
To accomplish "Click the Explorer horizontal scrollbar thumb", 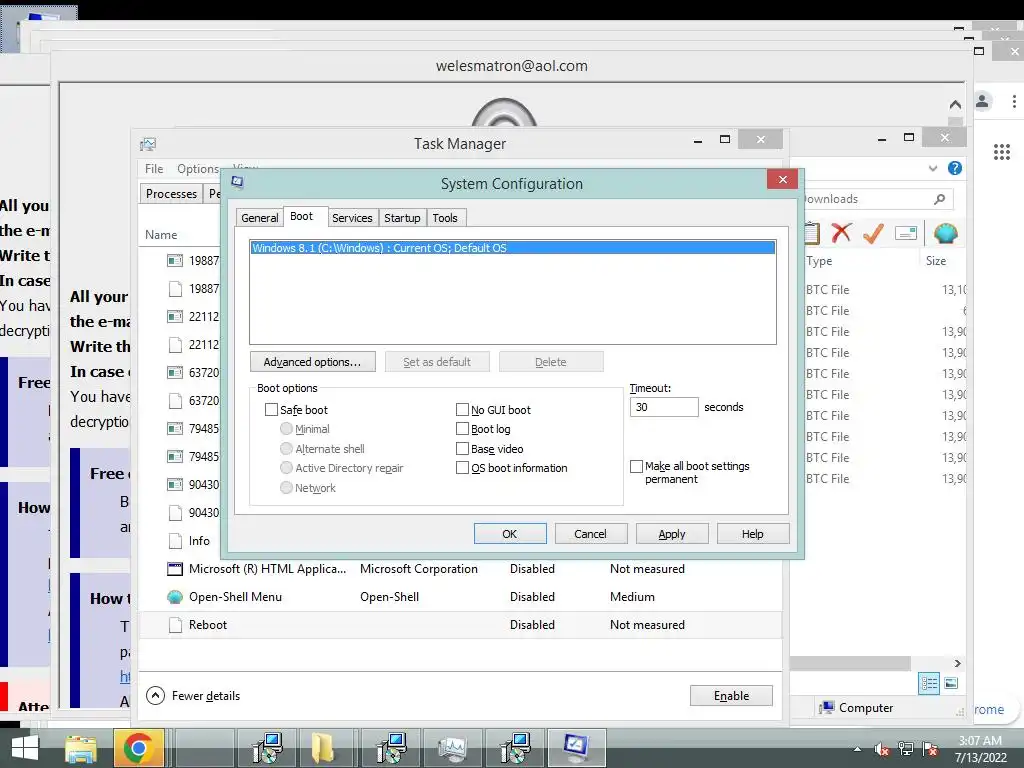I will tap(850, 664).
